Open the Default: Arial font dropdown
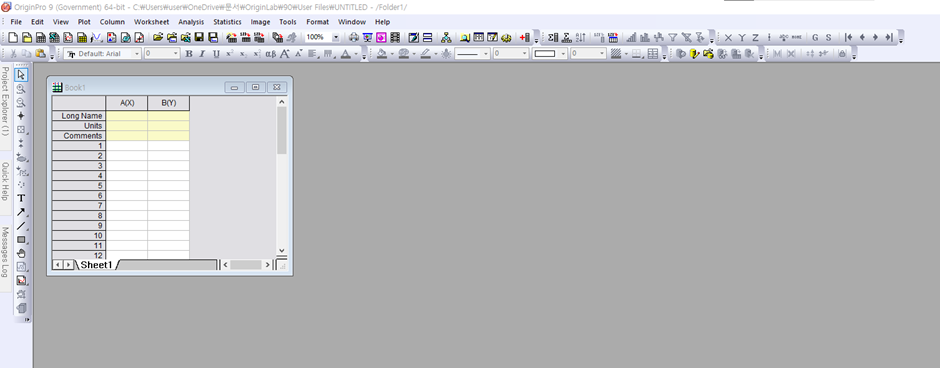 coord(137,54)
